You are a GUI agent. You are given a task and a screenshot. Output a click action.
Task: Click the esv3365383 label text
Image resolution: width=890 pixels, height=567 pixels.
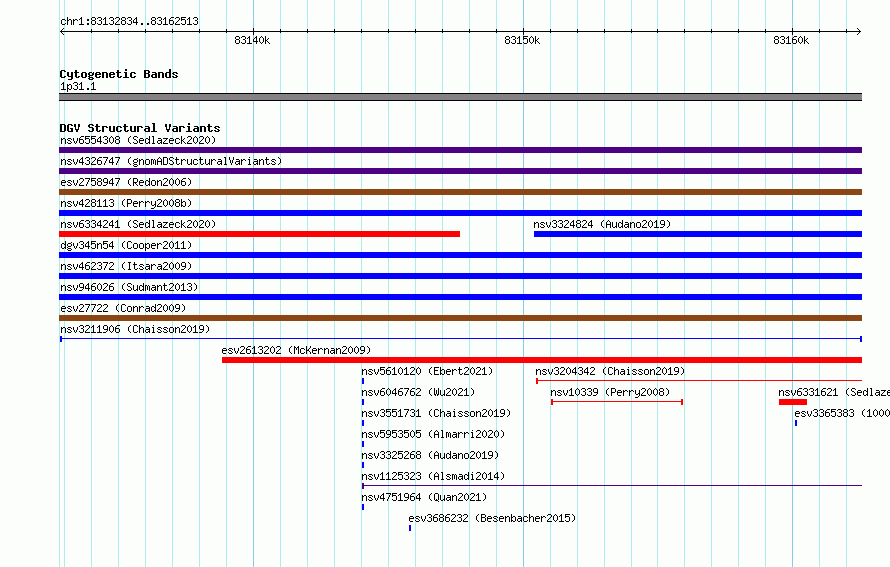click(842, 413)
